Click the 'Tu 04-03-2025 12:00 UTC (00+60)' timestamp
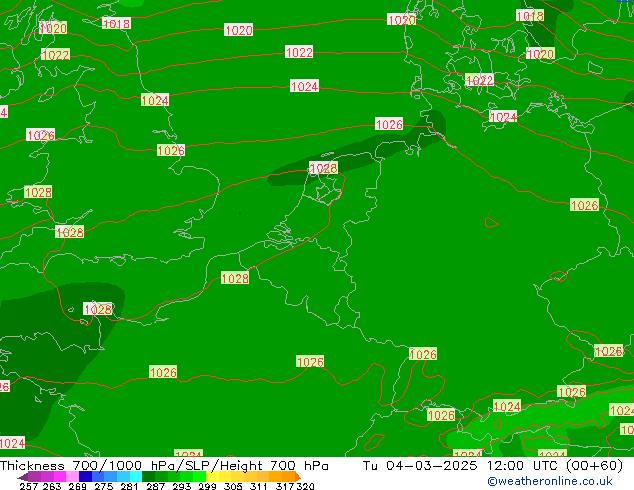This screenshot has width=634, height=490. 492,465
